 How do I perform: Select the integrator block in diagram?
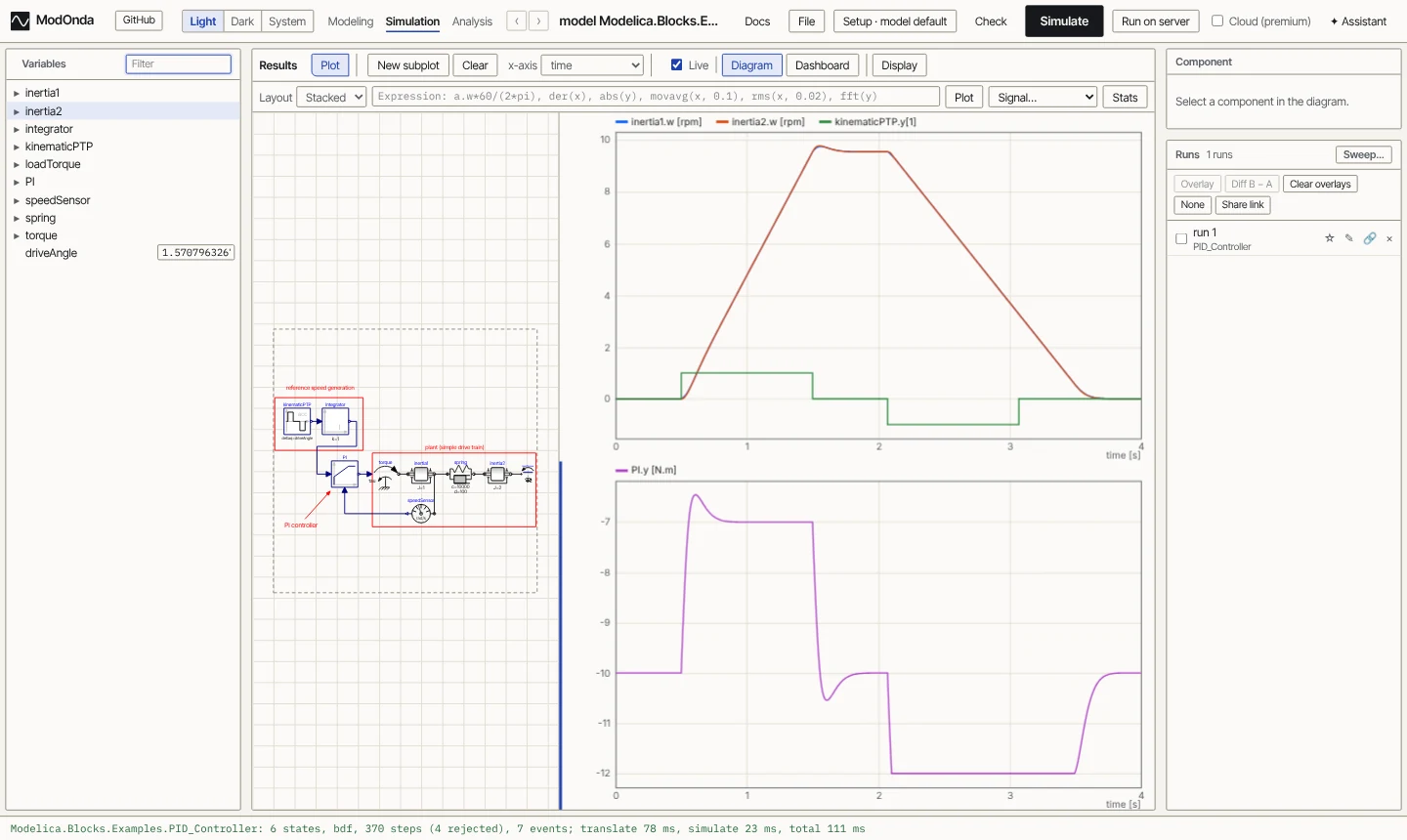335,421
